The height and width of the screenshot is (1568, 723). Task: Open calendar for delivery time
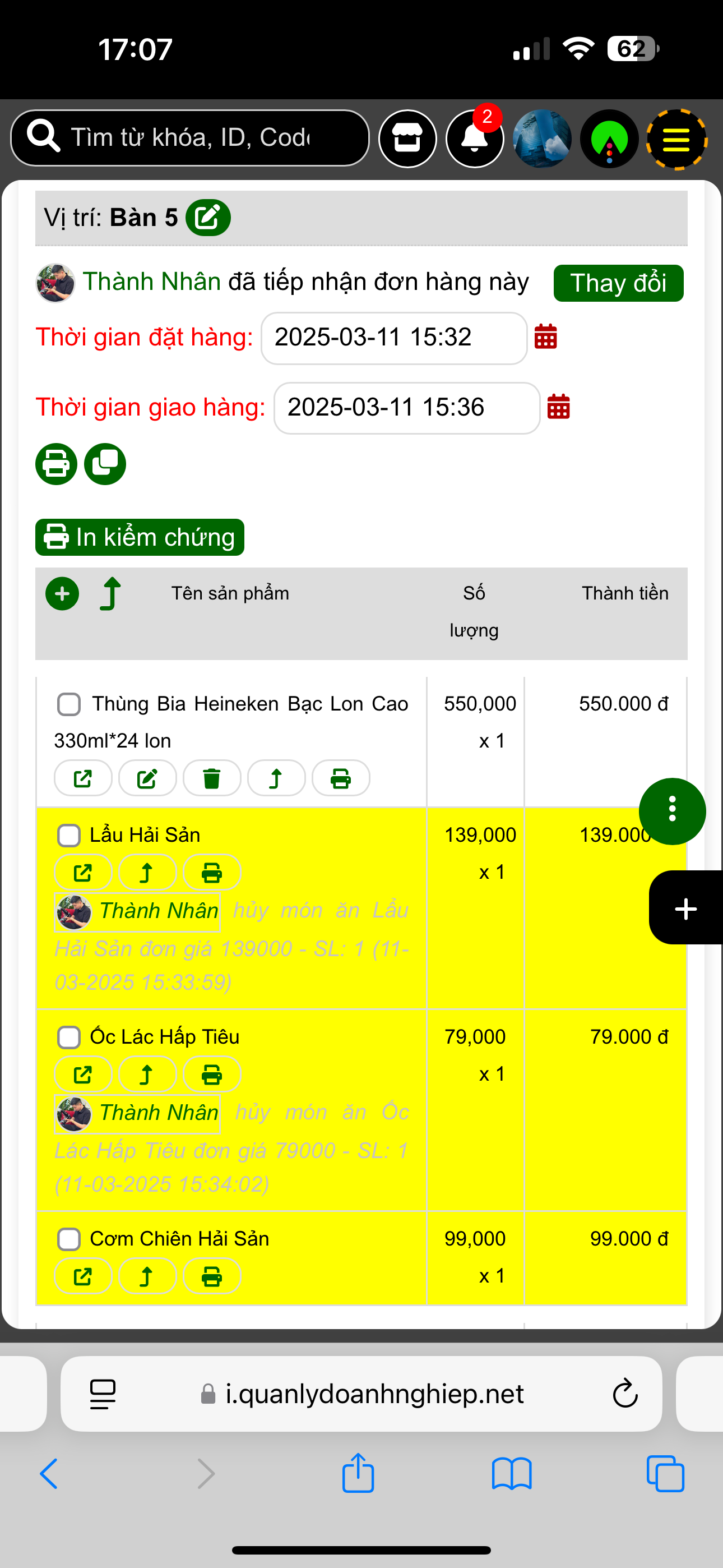coord(558,407)
